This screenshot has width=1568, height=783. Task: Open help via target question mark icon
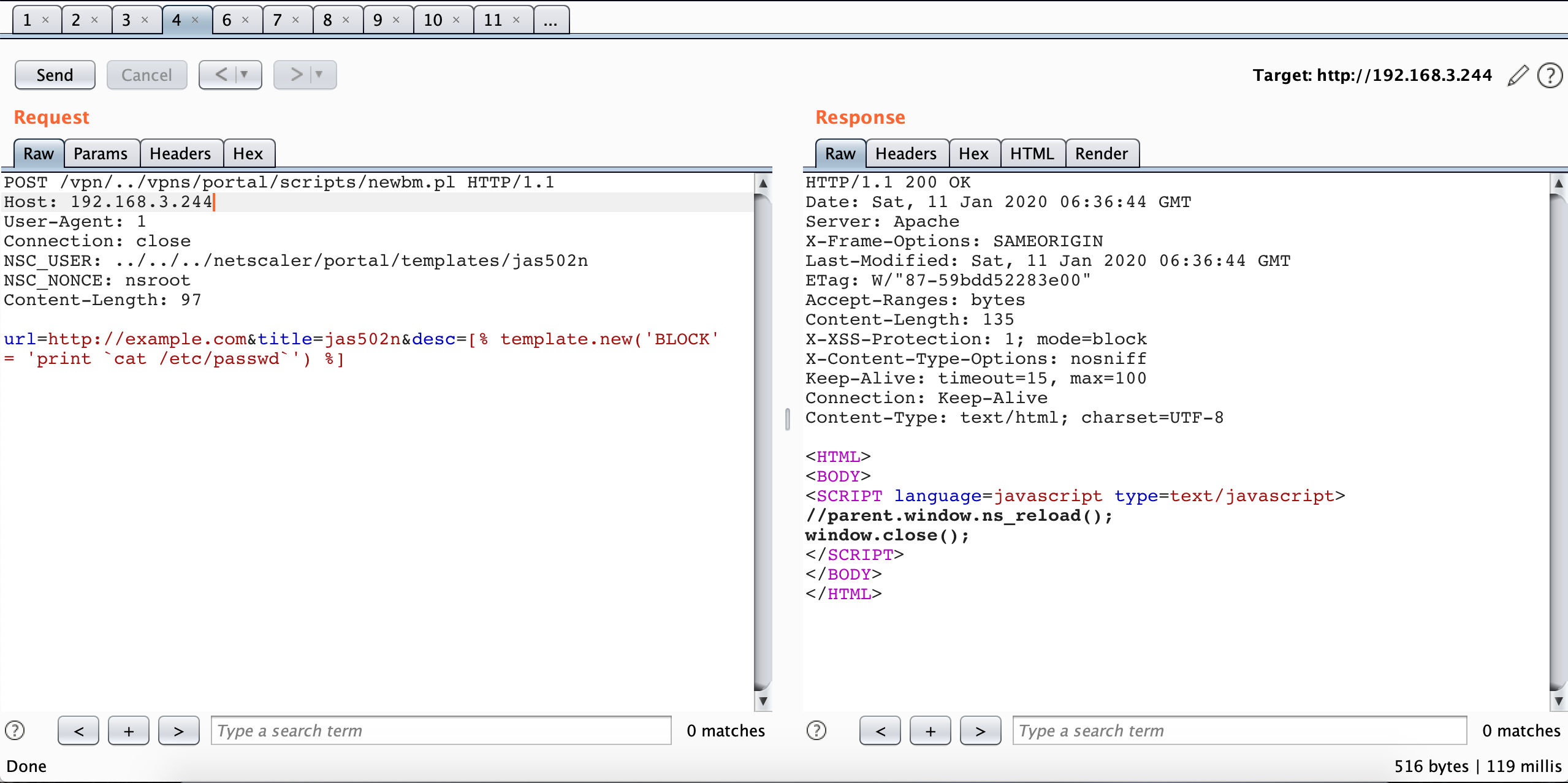[1550, 75]
